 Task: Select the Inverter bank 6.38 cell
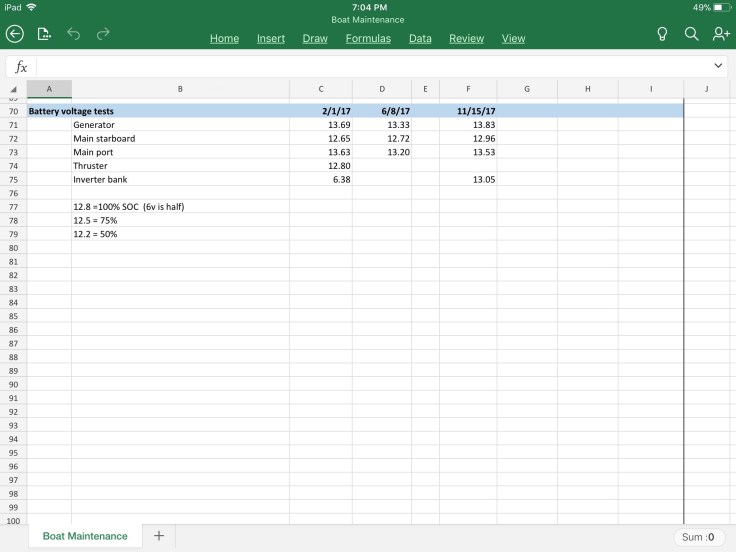(320, 179)
